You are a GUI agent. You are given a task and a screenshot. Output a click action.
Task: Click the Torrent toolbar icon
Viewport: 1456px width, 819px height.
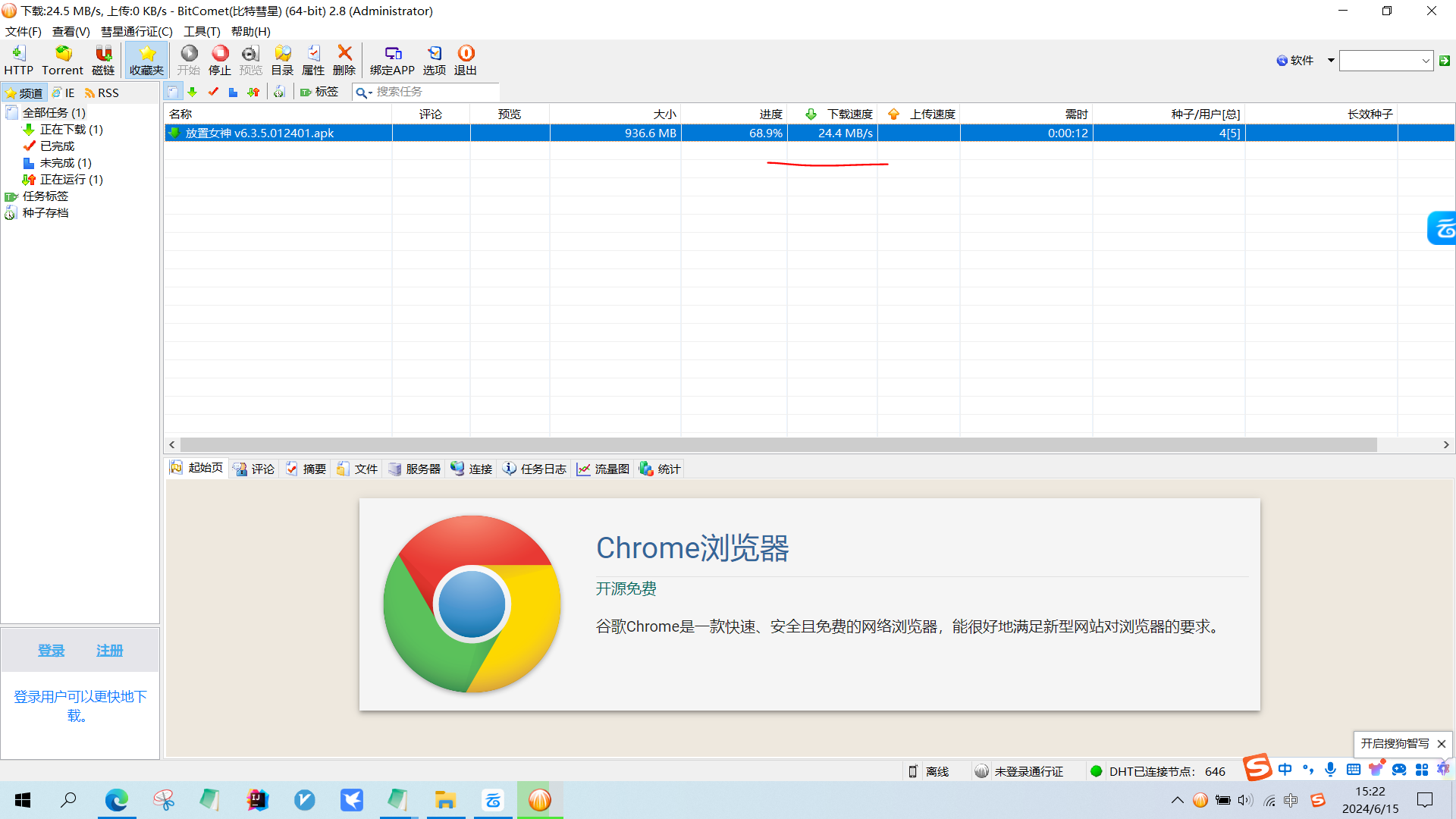(x=62, y=59)
